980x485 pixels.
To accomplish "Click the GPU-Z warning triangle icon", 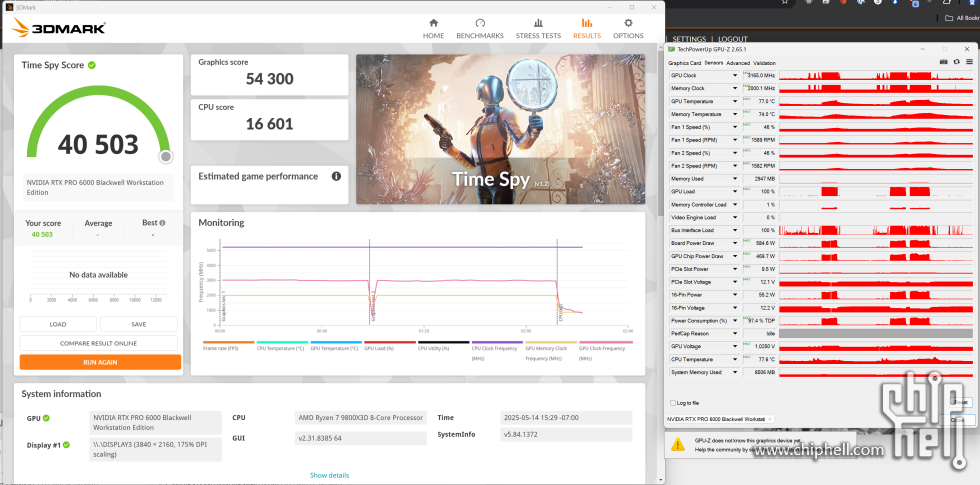I will point(678,444).
